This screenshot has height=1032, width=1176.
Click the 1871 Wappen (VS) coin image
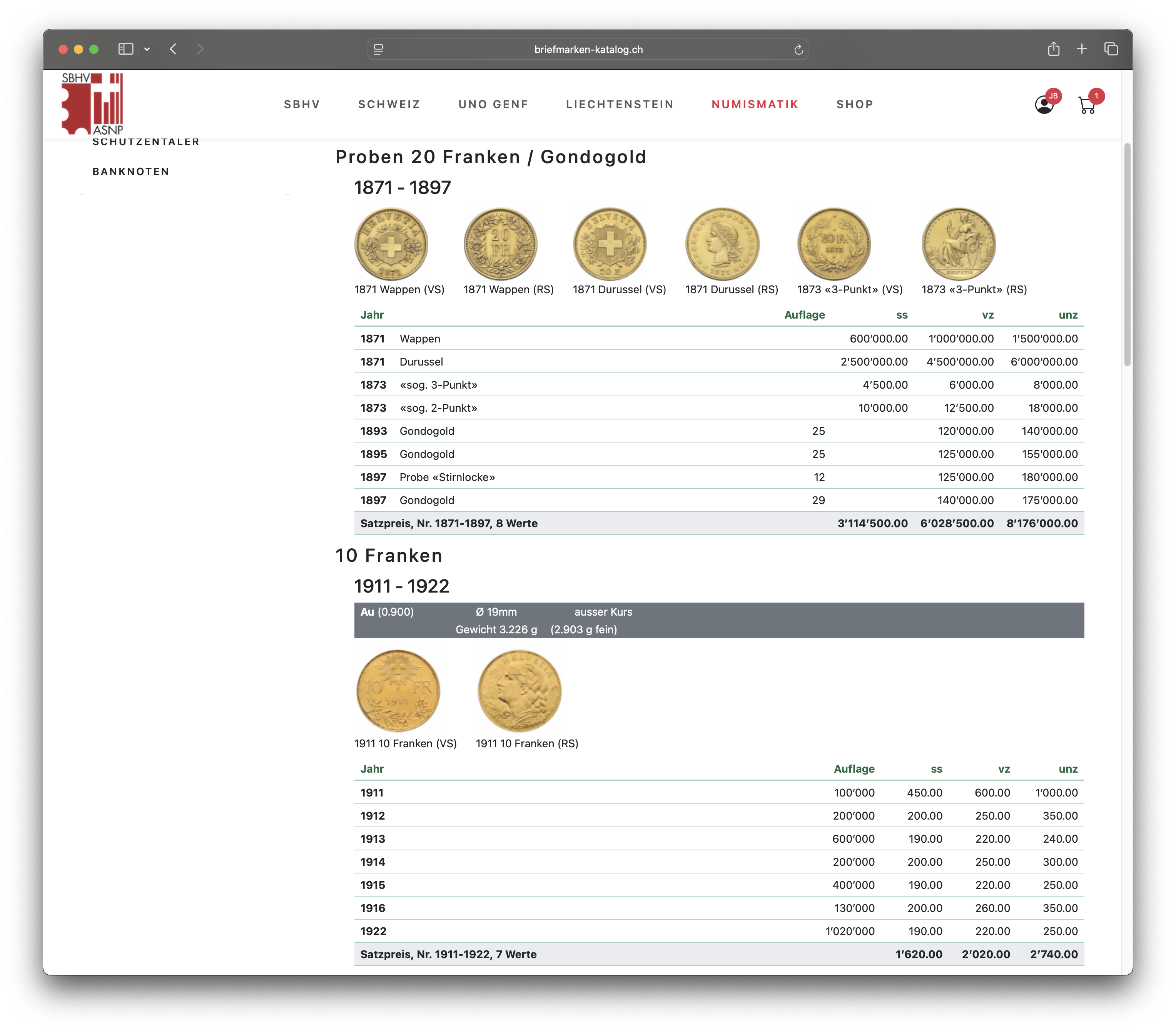pos(391,244)
